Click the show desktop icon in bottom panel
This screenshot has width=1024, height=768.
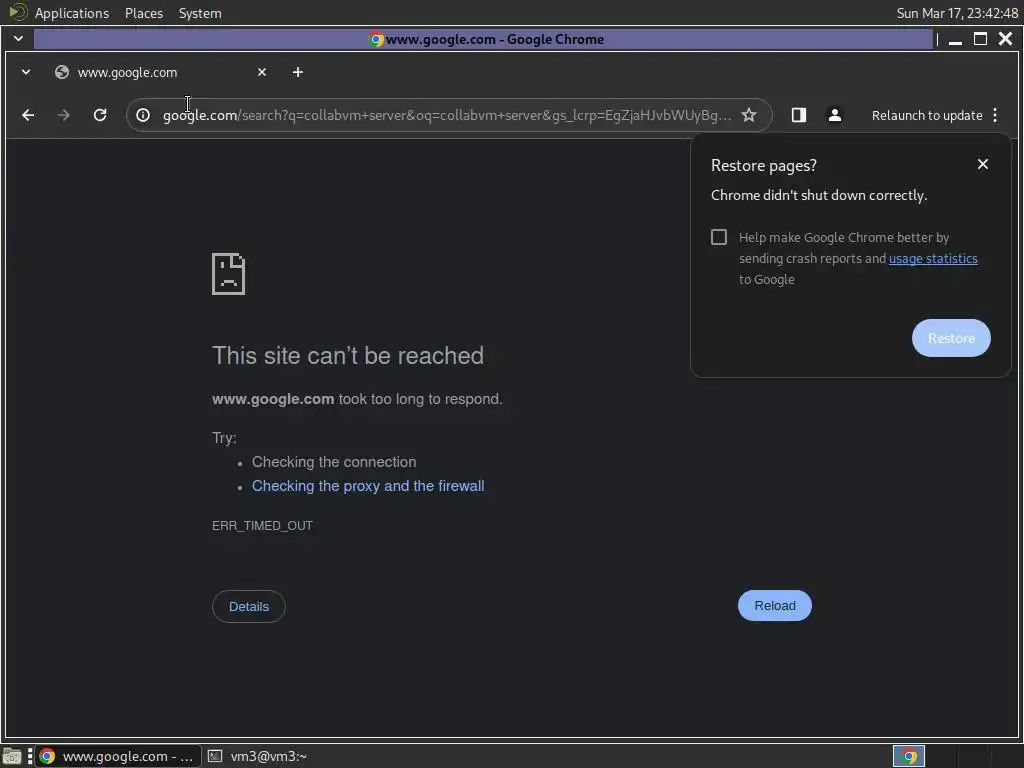pyautogui.click(x=12, y=757)
